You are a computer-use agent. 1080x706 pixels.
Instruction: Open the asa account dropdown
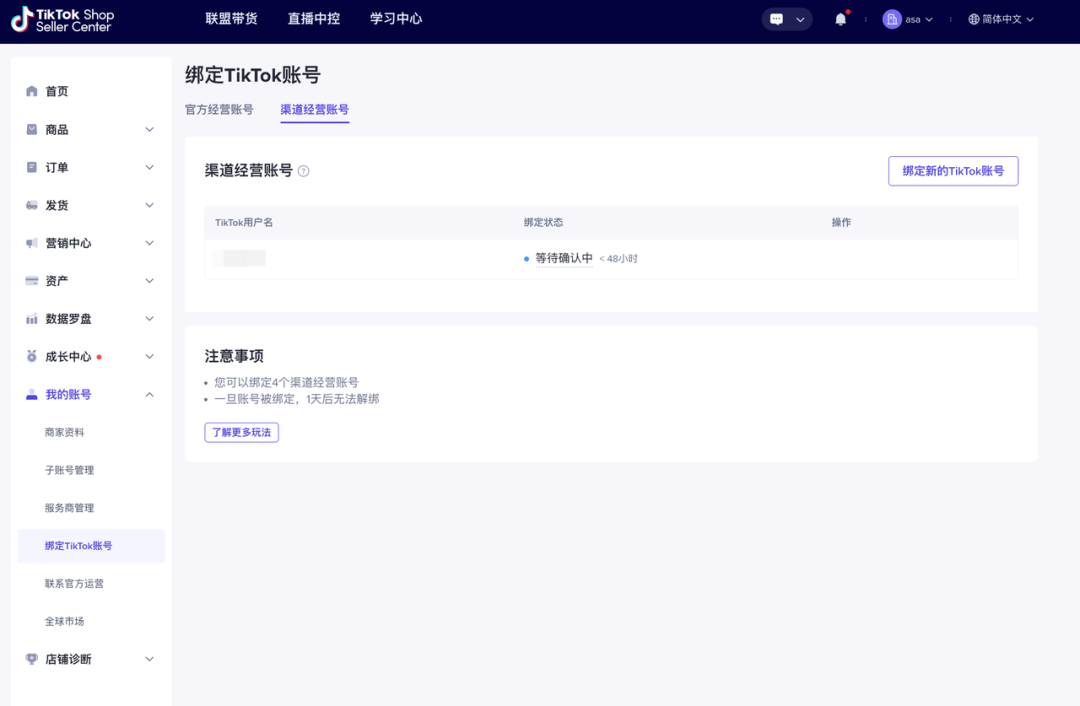point(908,18)
